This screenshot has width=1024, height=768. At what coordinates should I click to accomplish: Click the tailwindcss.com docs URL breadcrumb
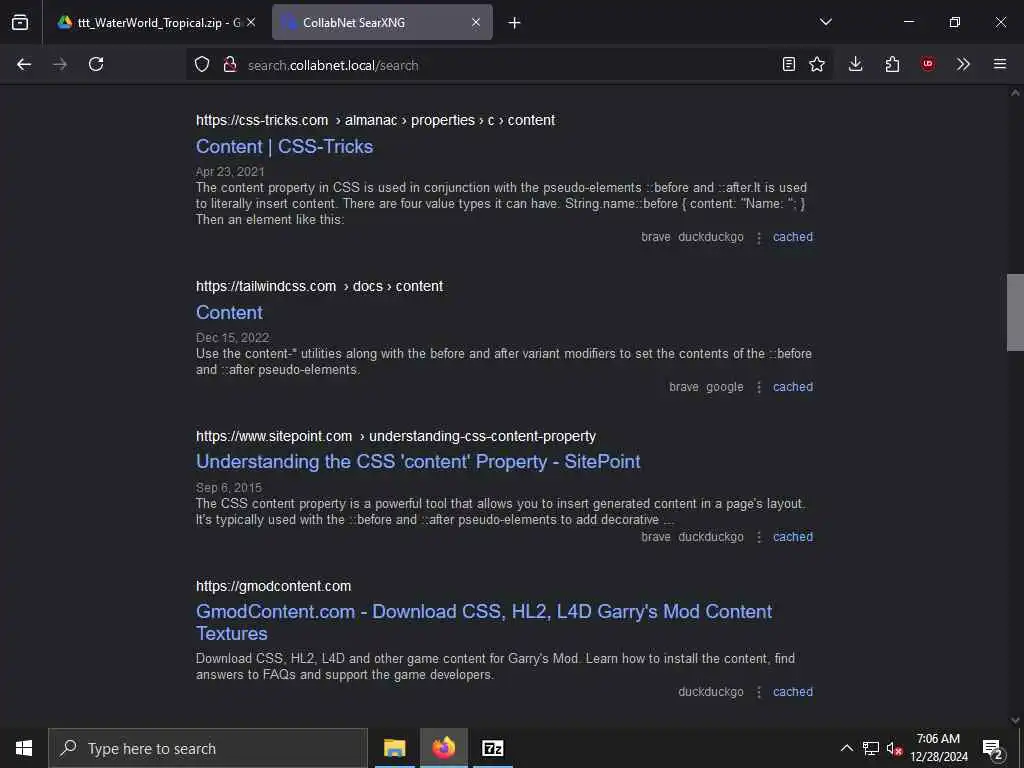[x=319, y=286]
